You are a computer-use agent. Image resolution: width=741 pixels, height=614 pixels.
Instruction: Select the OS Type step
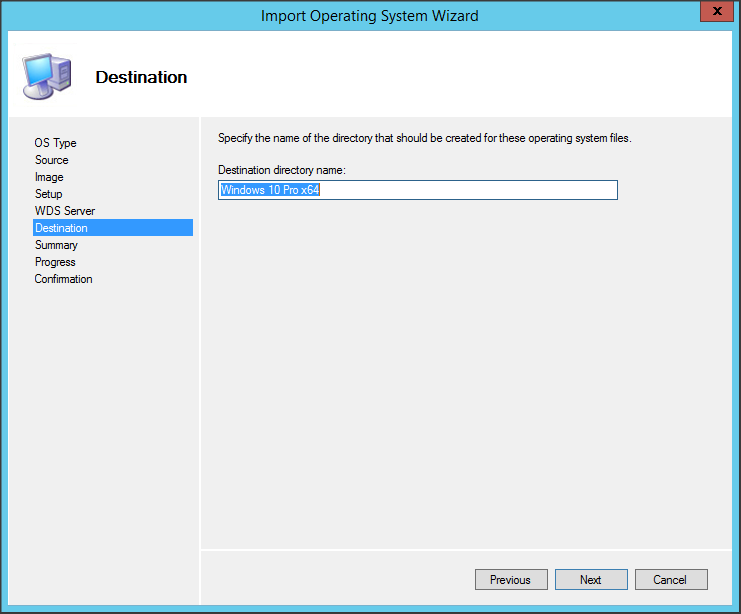pyautogui.click(x=55, y=143)
